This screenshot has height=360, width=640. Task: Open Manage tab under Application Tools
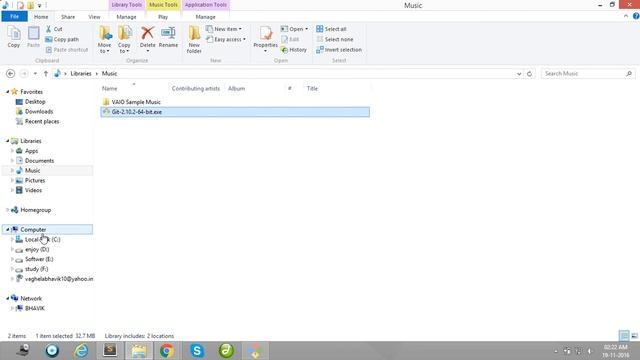205,17
